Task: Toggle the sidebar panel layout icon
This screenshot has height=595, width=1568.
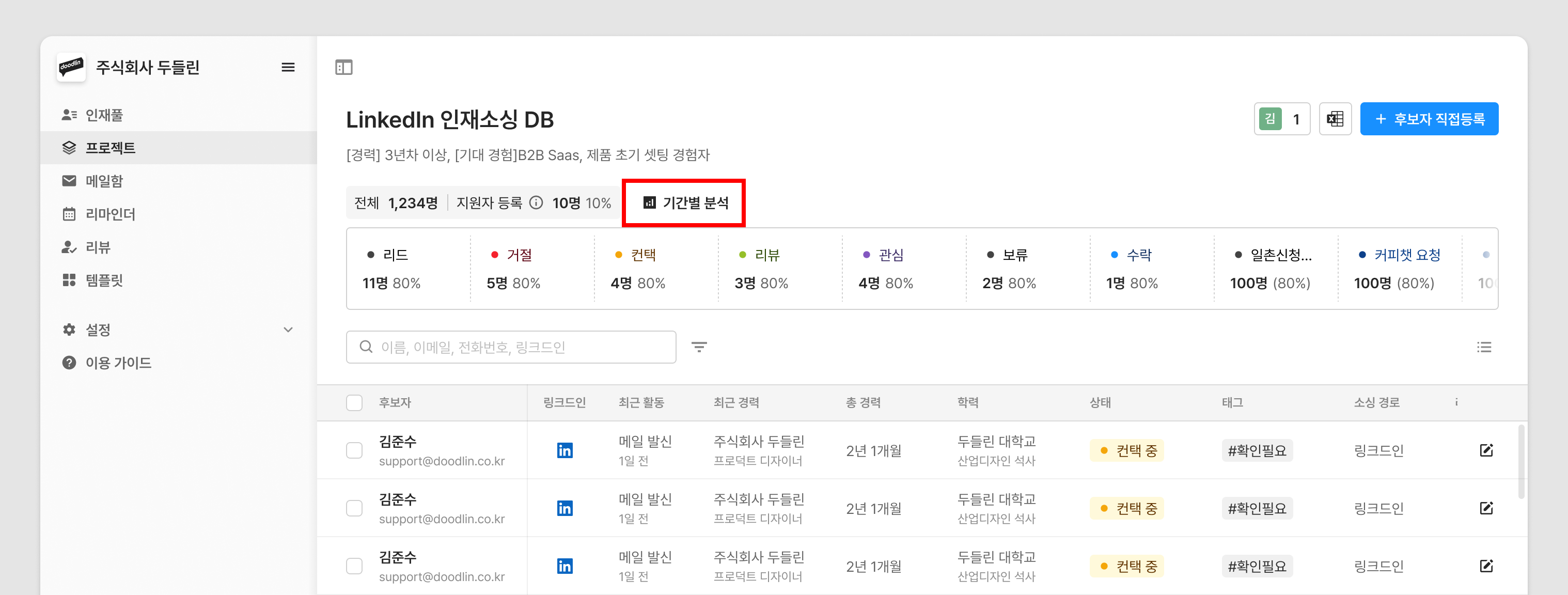Action: 344,67
